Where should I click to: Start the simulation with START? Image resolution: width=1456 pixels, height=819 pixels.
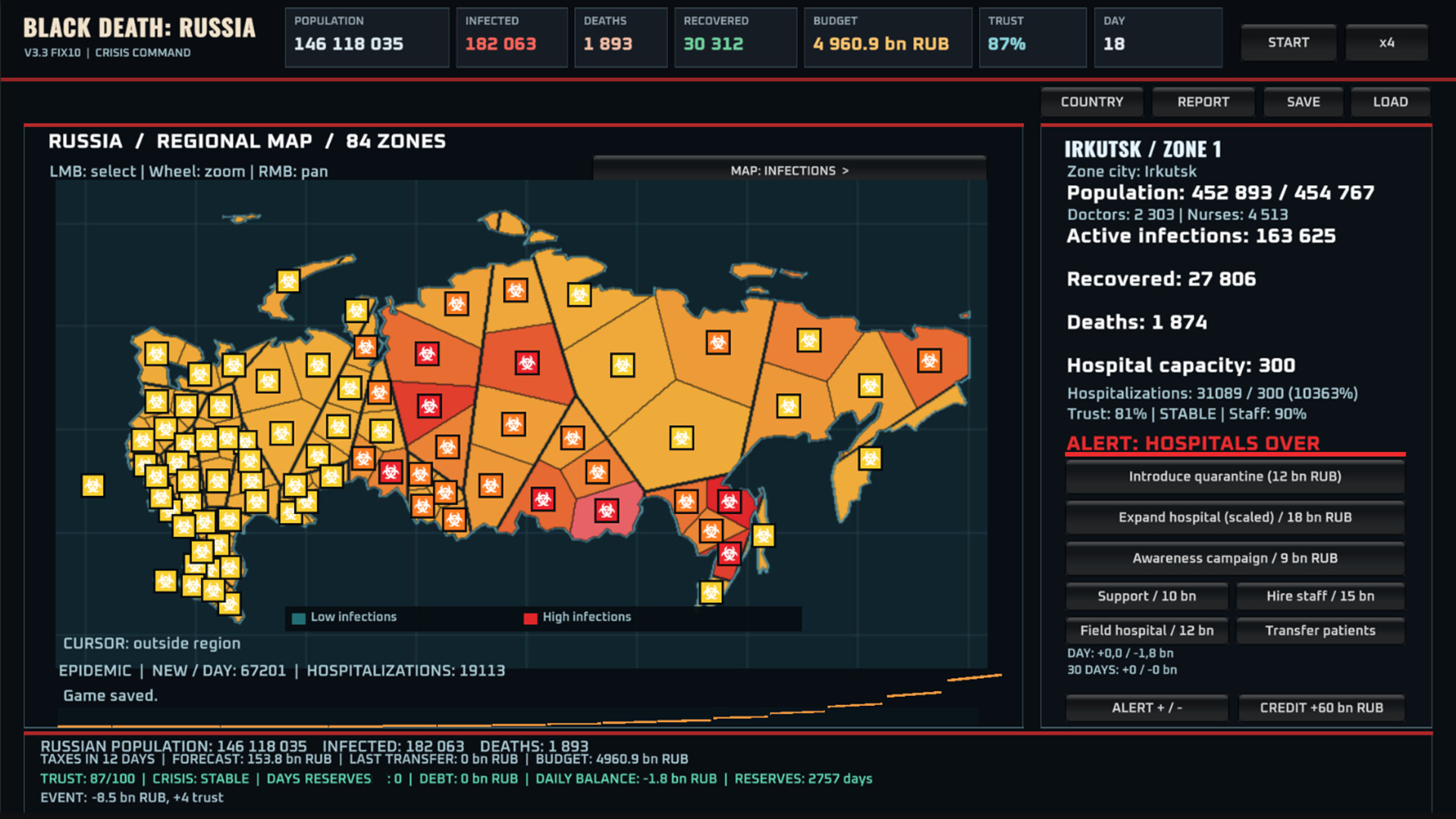(1288, 42)
